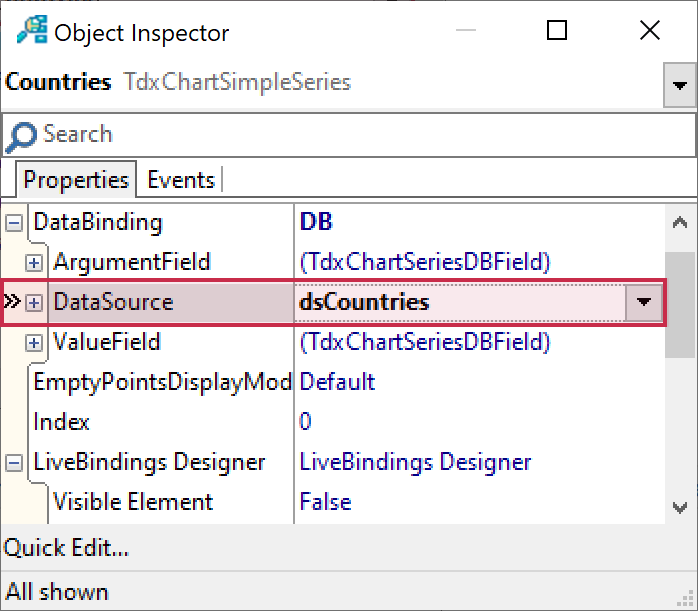The height and width of the screenshot is (611, 698).
Task: Switch to the Events tab
Action: tap(181, 180)
